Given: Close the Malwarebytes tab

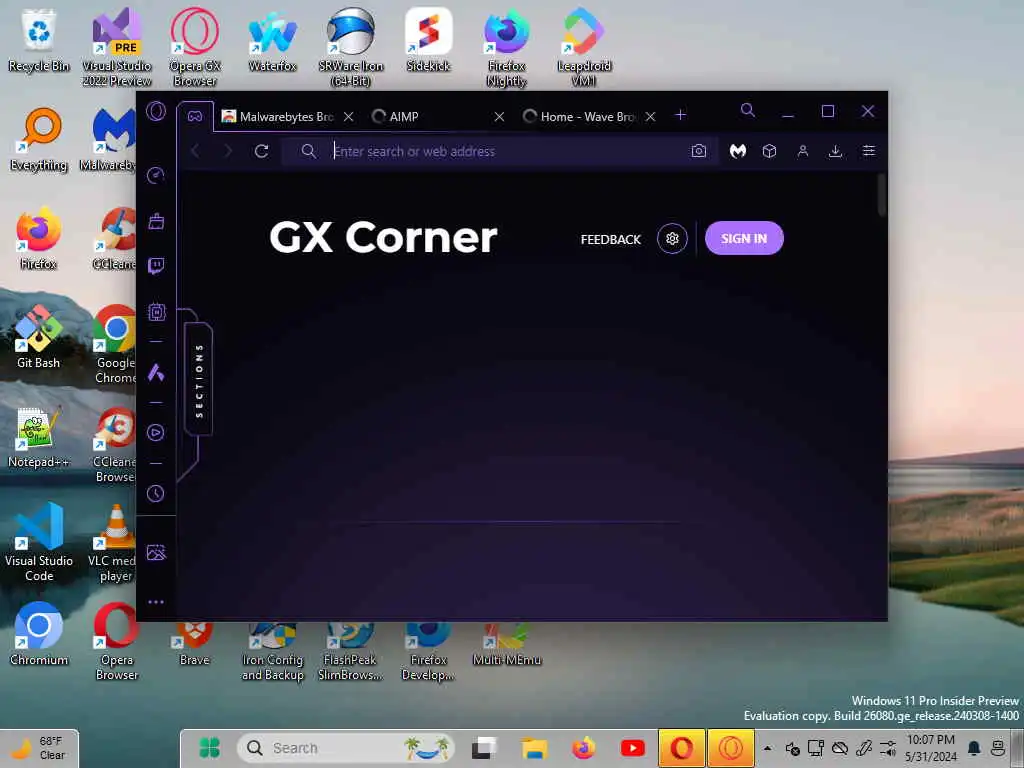Looking at the screenshot, I should pyautogui.click(x=349, y=117).
